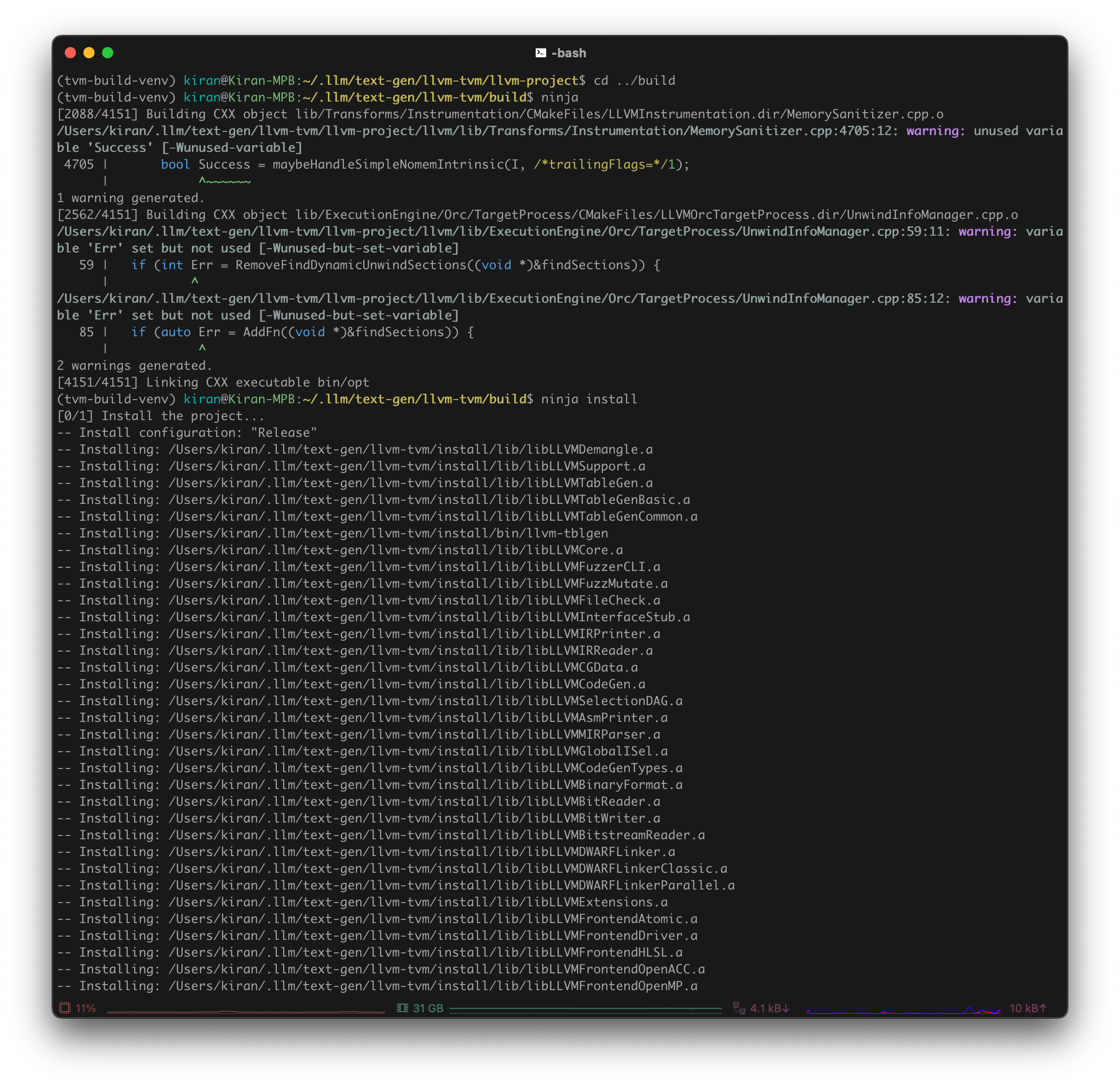1120x1087 pixels.
Task: Click the libLLVMFuzzMutate.a install line
Action: pos(362,584)
